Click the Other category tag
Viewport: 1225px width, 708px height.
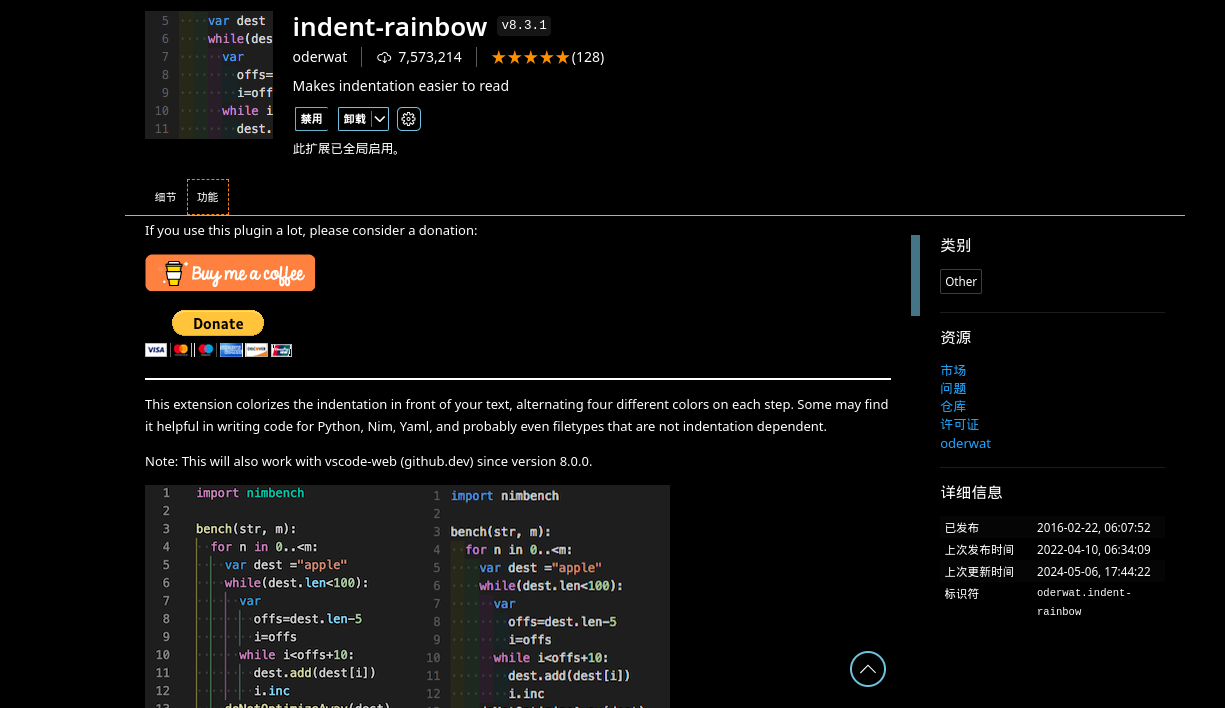(x=960, y=281)
